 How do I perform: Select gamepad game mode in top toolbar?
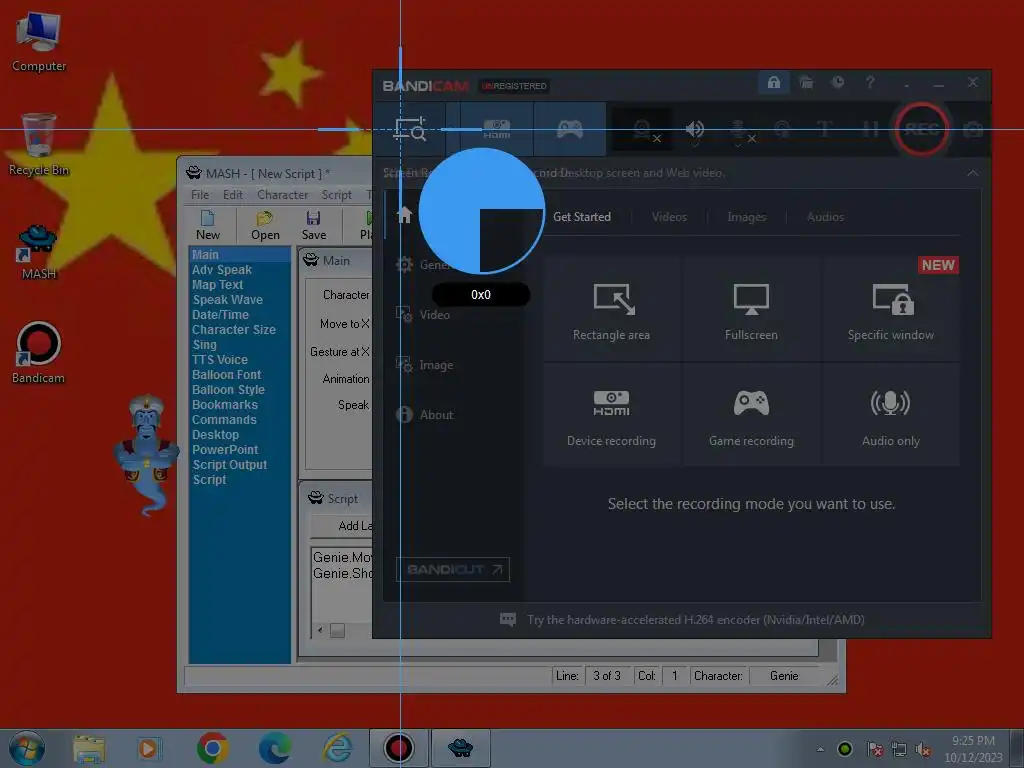[569, 129]
